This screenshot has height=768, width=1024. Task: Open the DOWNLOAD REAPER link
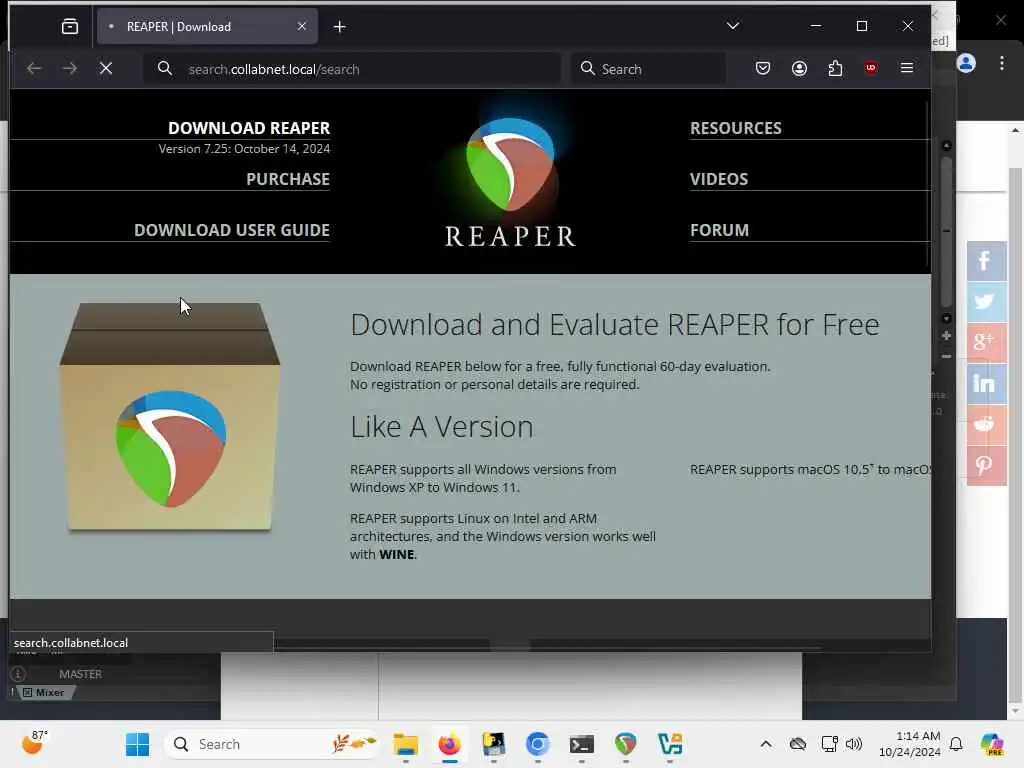point(249,128)
